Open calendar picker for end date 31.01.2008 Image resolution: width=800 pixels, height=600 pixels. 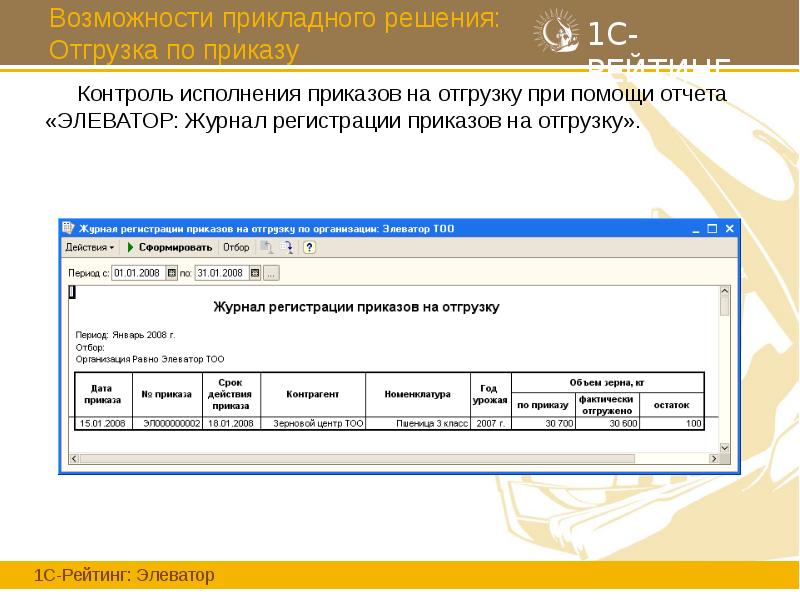coord(255,271)
